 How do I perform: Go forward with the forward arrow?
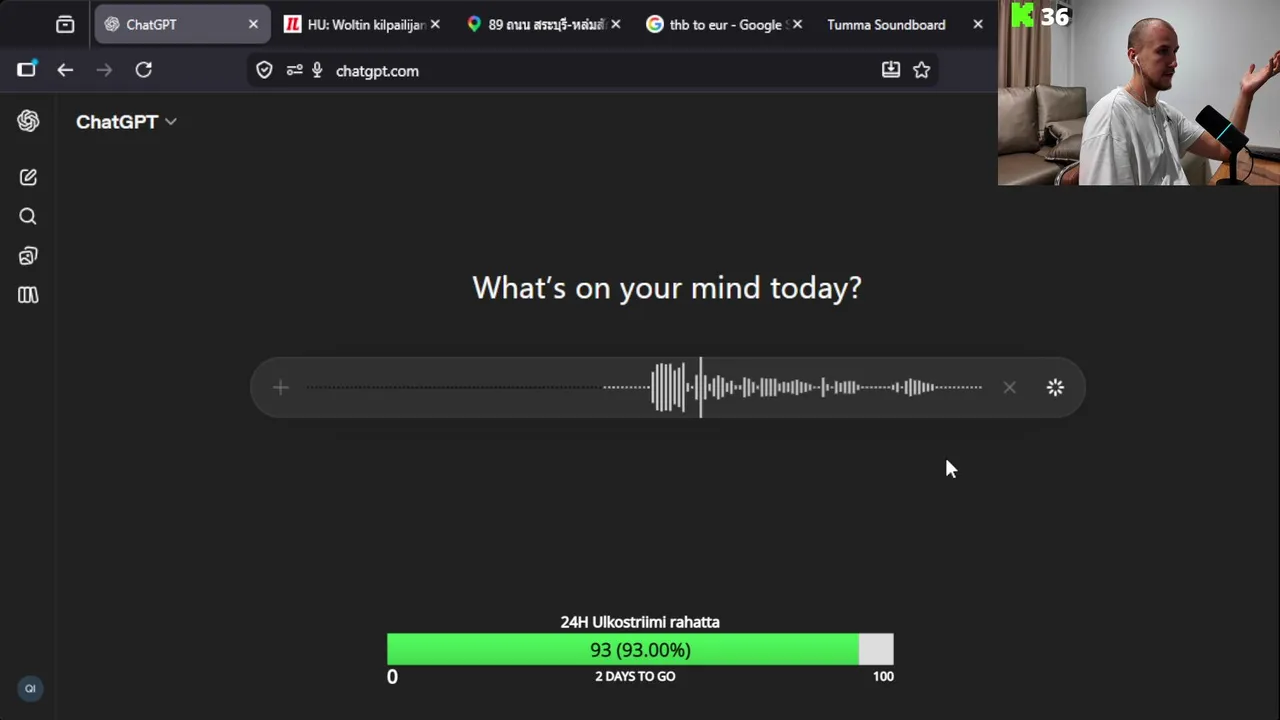click(x=104, y=69)
